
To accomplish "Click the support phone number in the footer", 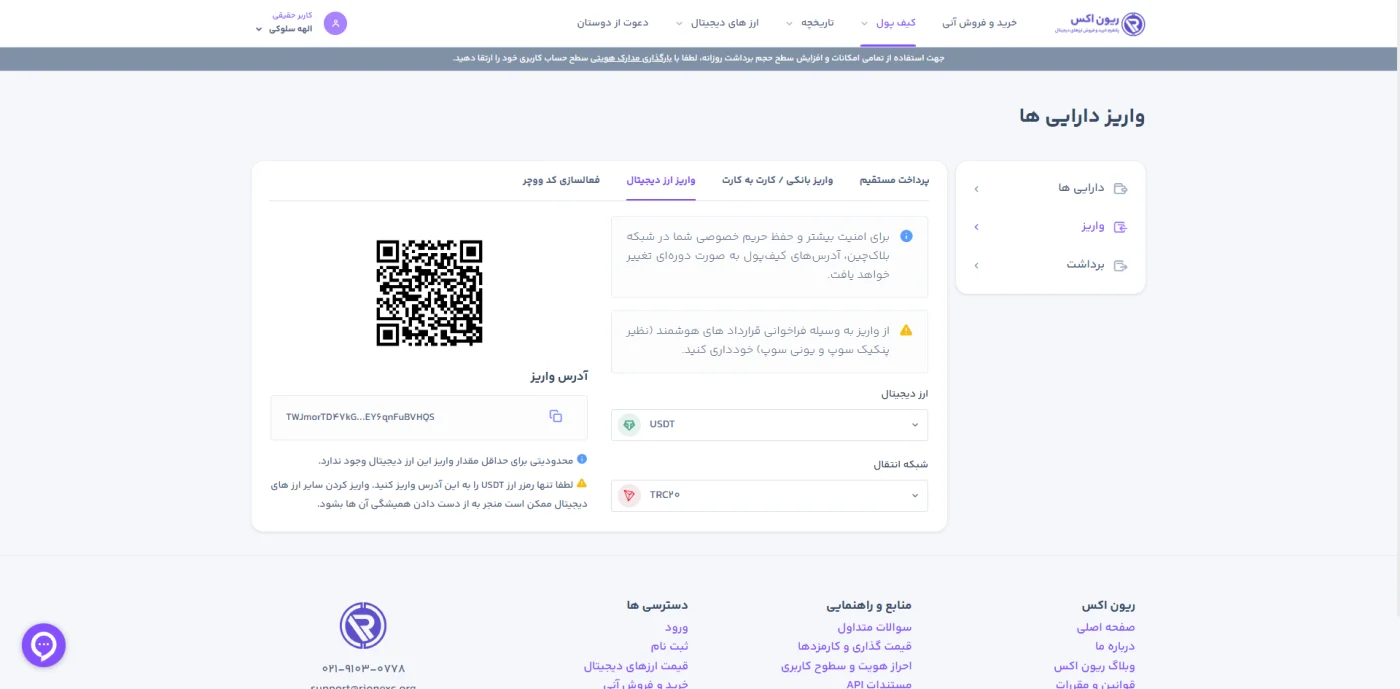I will [363, 668].
